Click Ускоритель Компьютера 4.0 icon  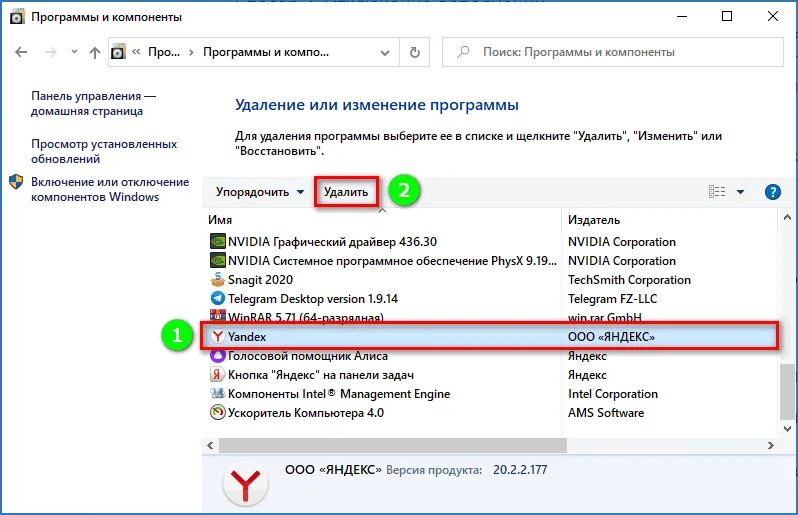point(218,412)
